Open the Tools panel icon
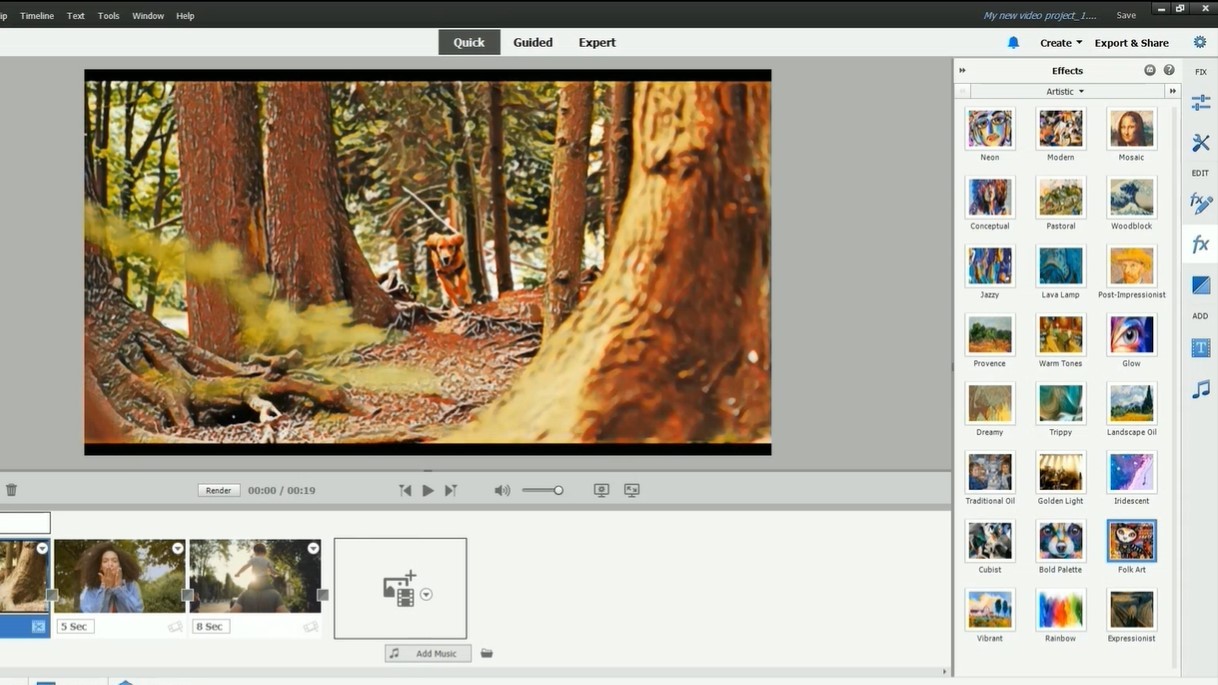 tap(1200, 143)
